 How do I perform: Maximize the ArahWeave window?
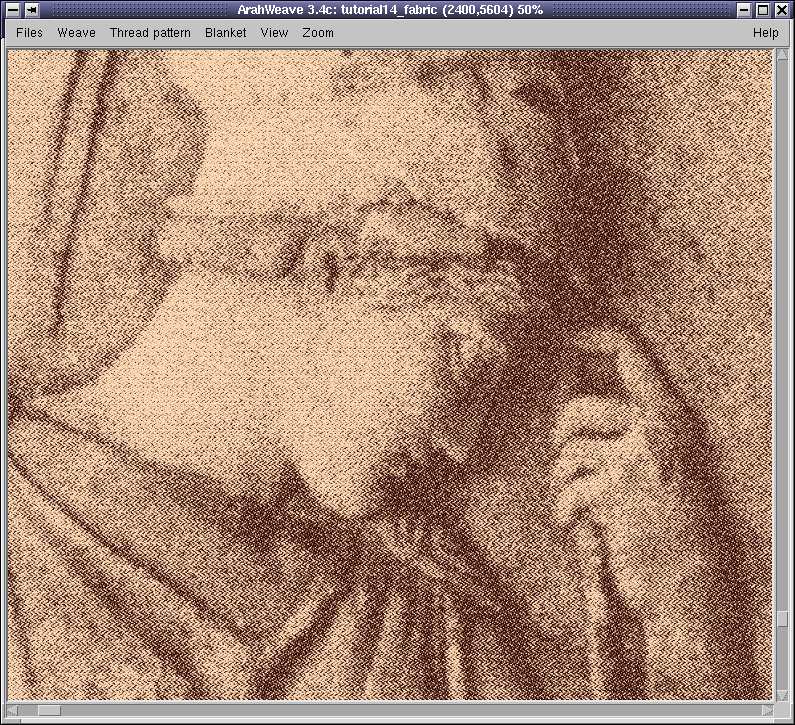(763, 10)
